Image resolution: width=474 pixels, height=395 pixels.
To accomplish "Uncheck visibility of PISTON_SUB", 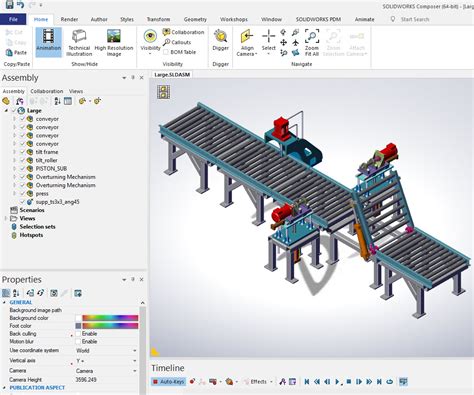I will (23, 169).
